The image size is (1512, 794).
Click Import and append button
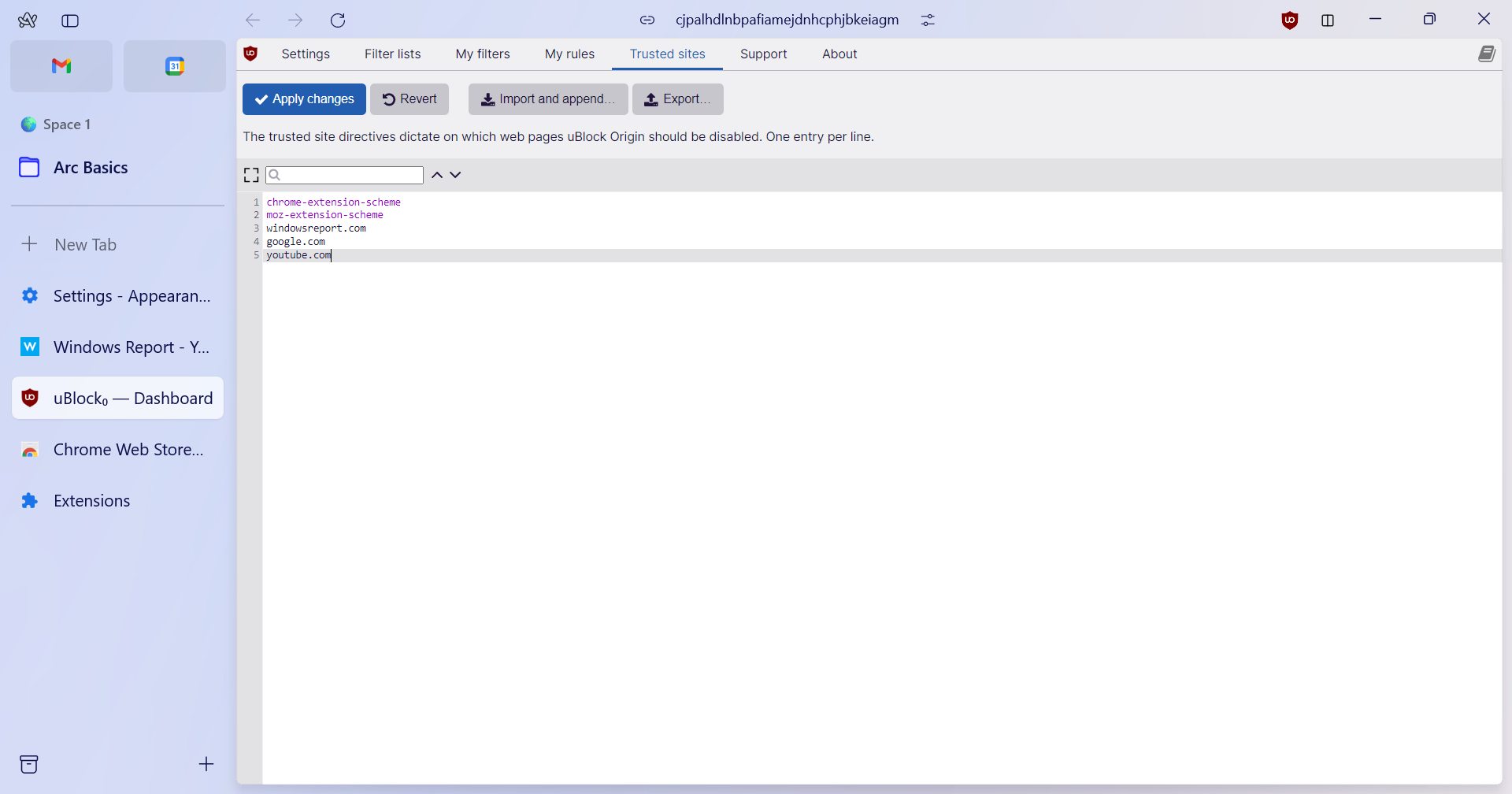click(x=548, y=99)
